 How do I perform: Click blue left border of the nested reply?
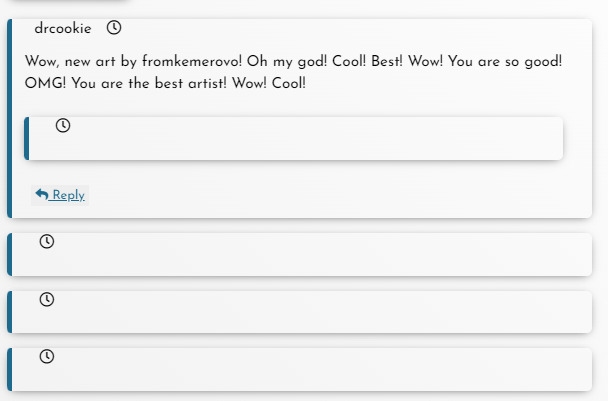coord(26,138)
